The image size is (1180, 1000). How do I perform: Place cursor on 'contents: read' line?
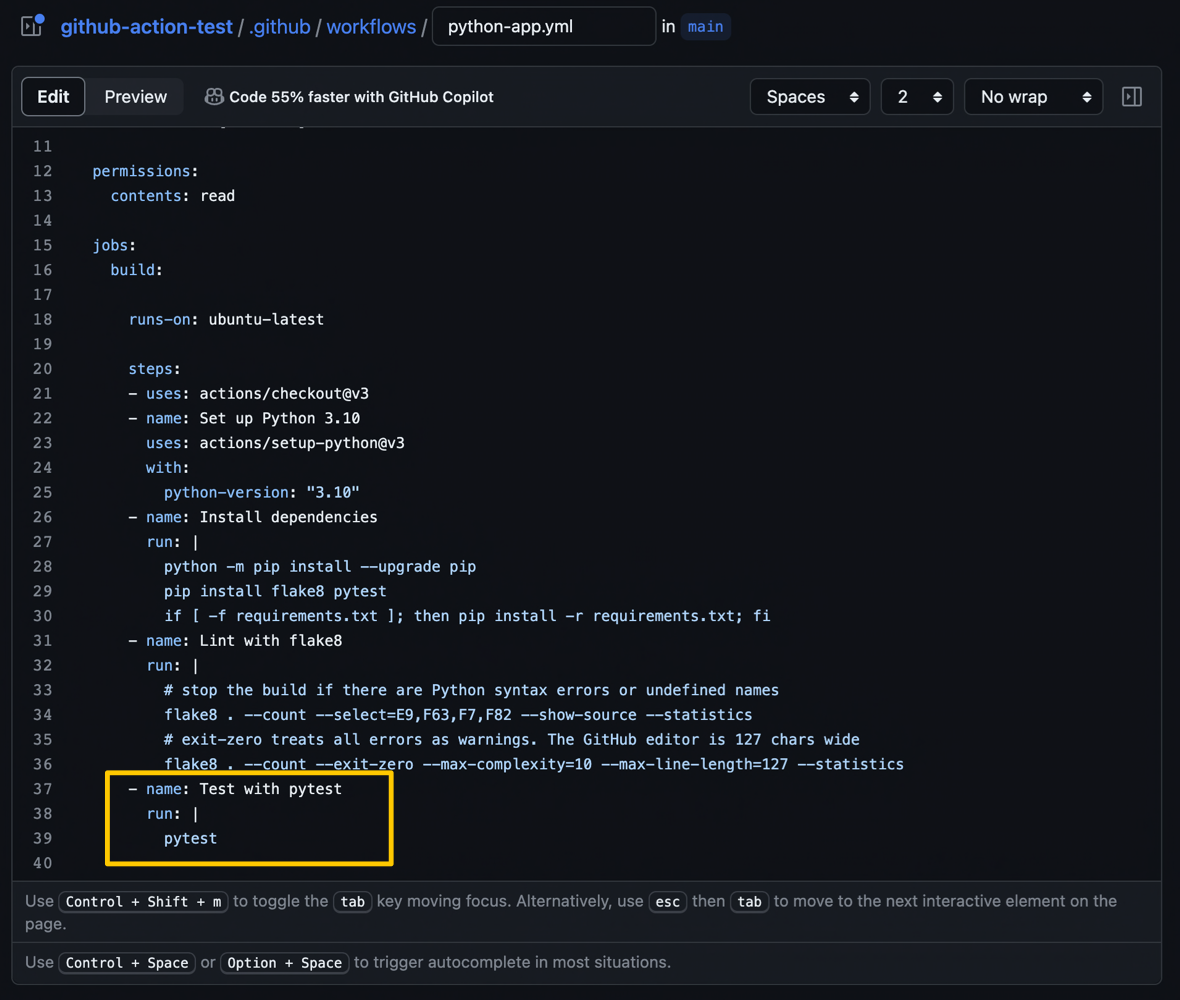click(172, 196)
